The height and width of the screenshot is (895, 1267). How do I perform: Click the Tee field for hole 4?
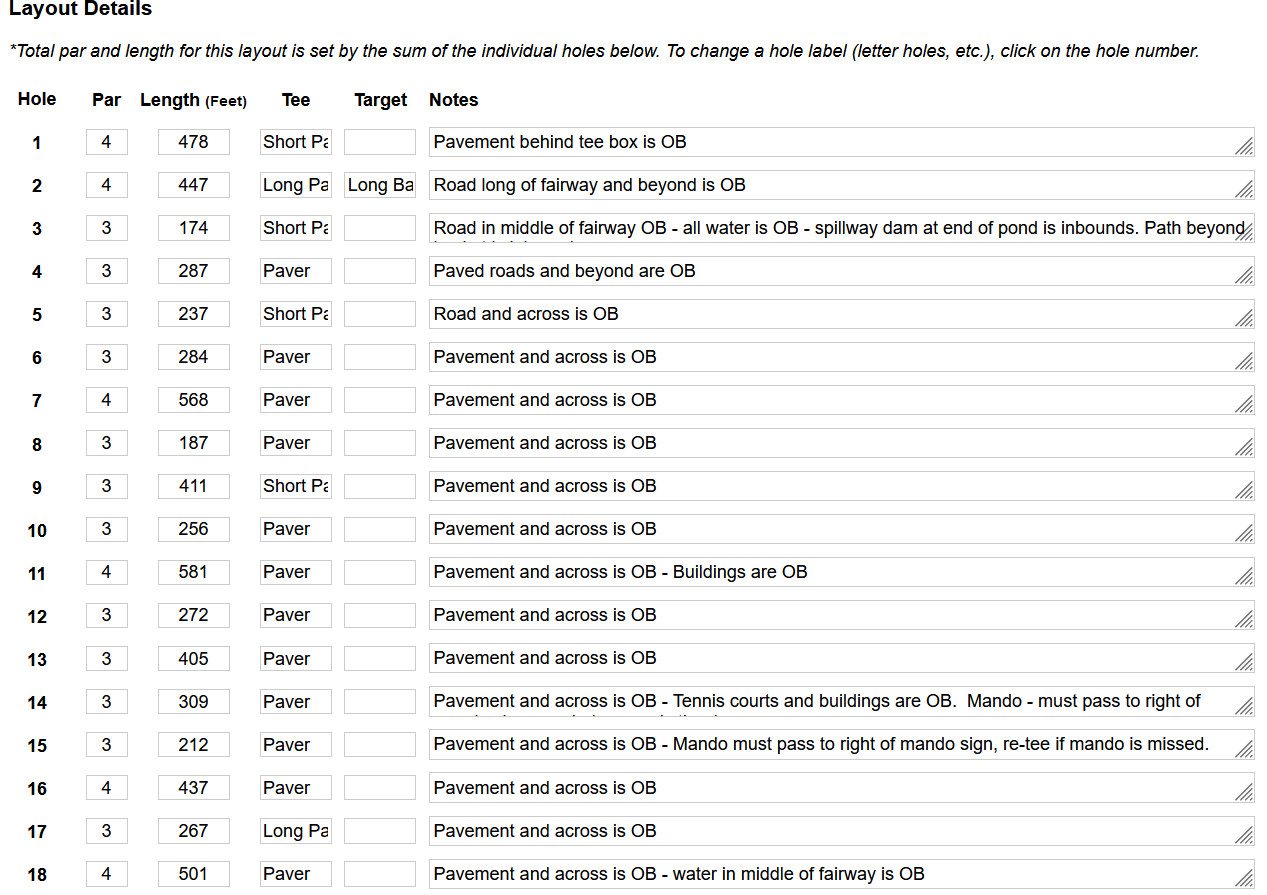coord(295,271)
